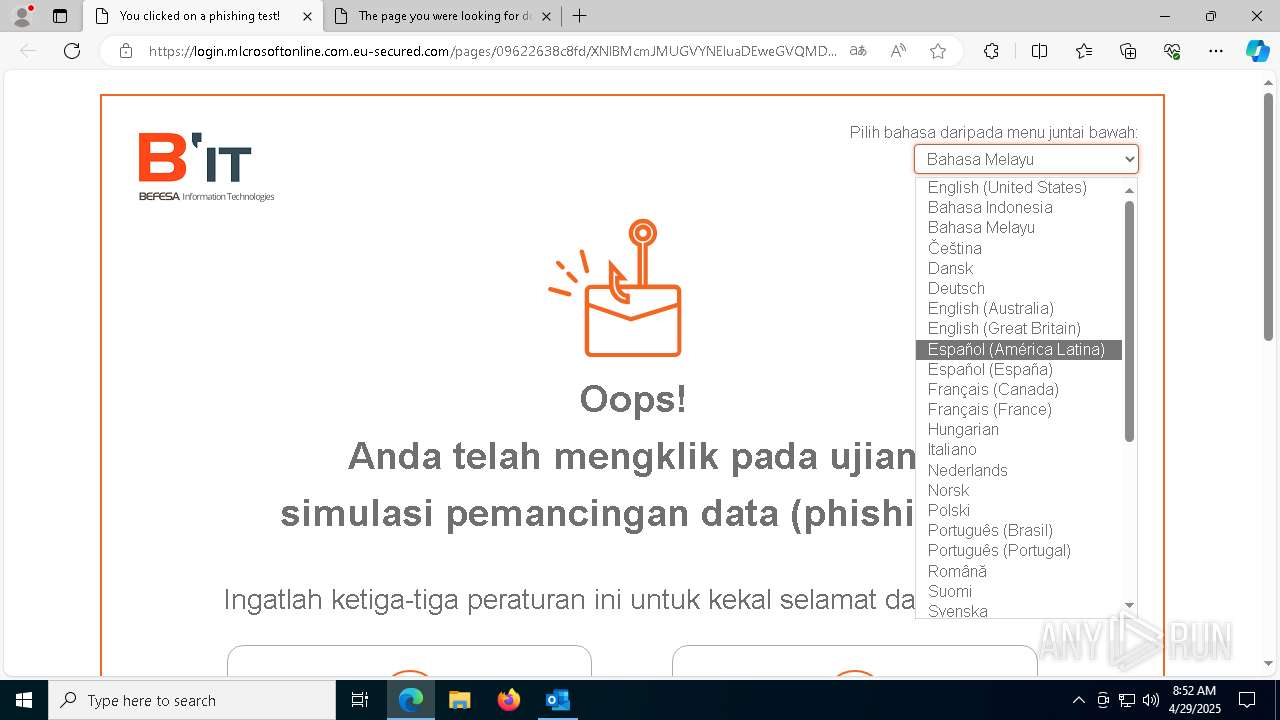Image resolution: width=1280 pixels, height=720 pixels.
Task: Choose English (Australia) option
Action: (1018, 308)
